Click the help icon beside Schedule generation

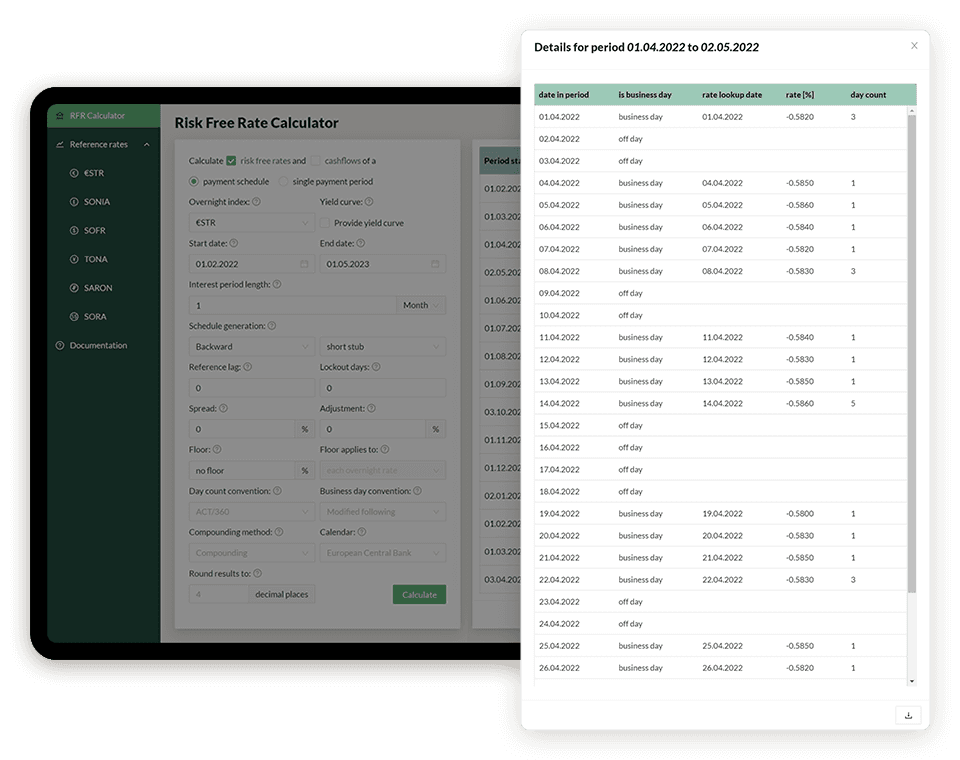271,326
